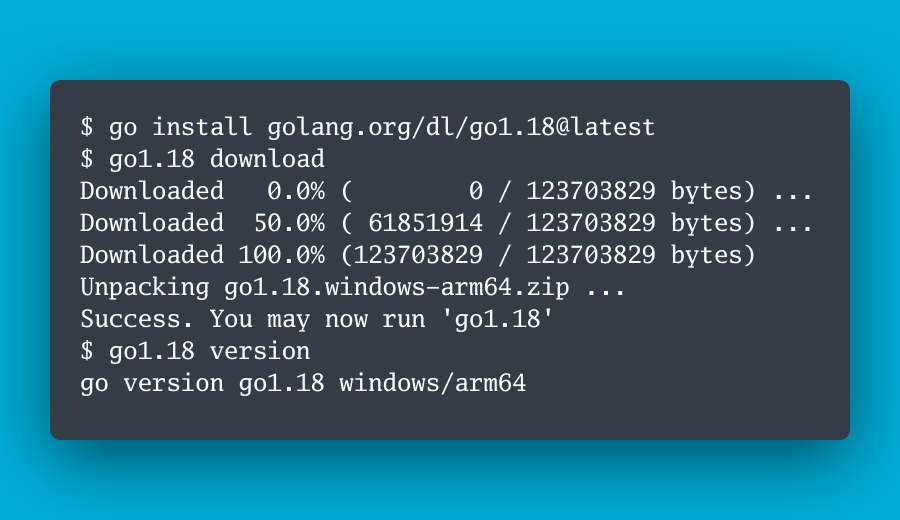Click the '$ go1.18 download' command line
This screenshot has height=520, width=900.
pyautogui.click(x=202, y=159)
